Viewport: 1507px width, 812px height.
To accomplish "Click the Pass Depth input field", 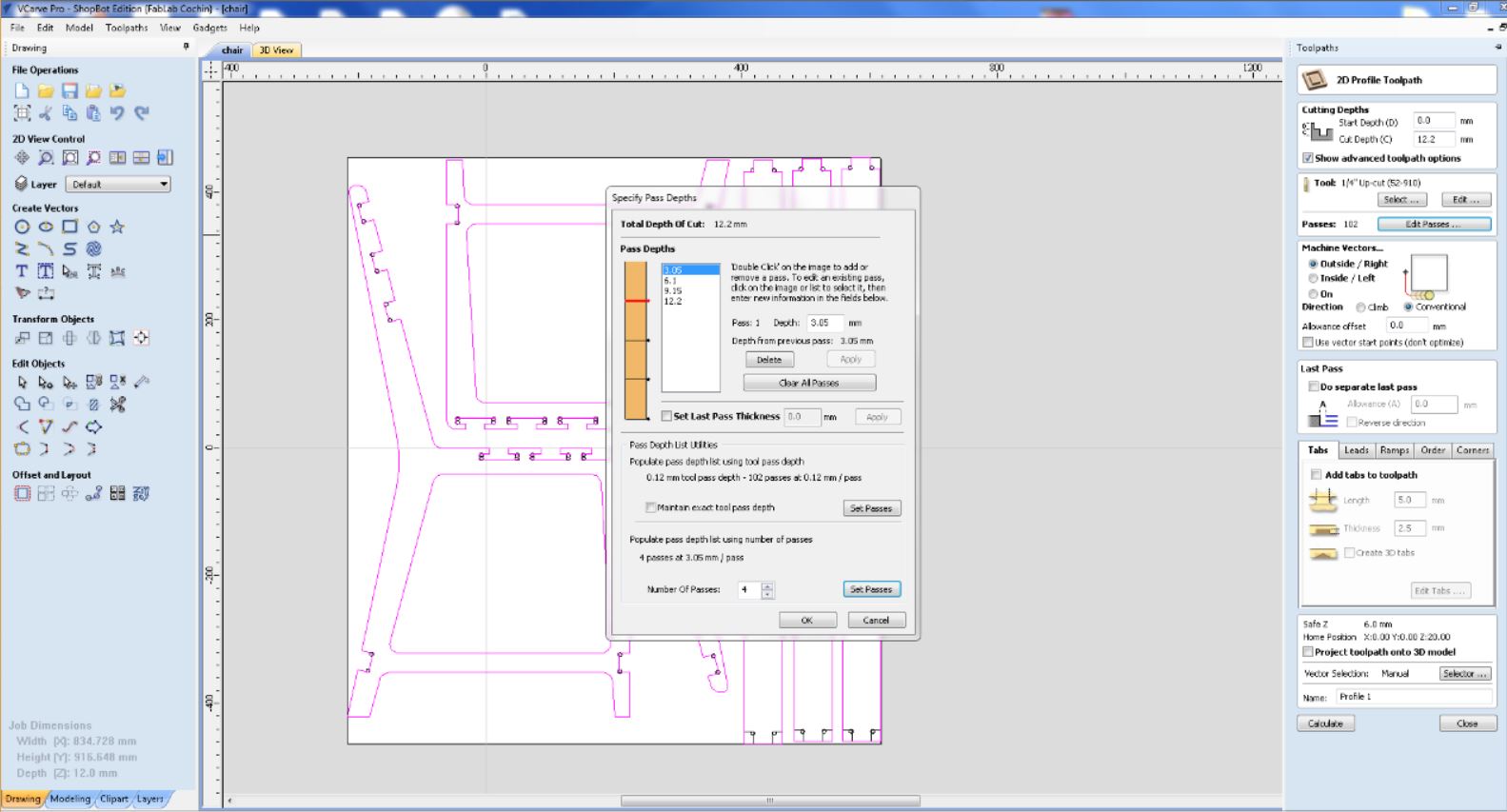I will click(x=824, y=323).
